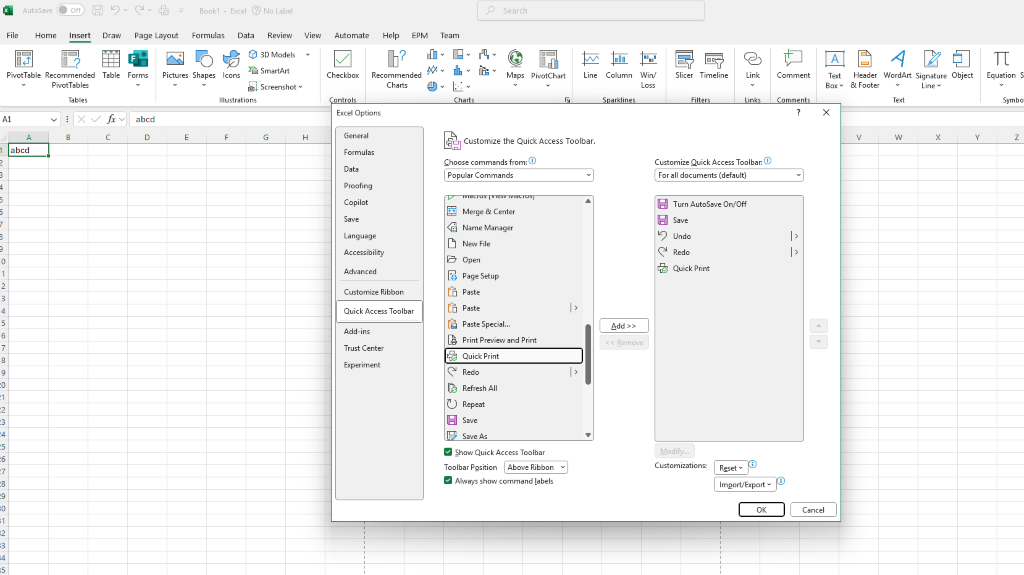The width and height of the screenshot is (1024, 575).
Task: Expand the Toolbar Position dropdown
Action: pyautogui.click(x=536, y=467)
